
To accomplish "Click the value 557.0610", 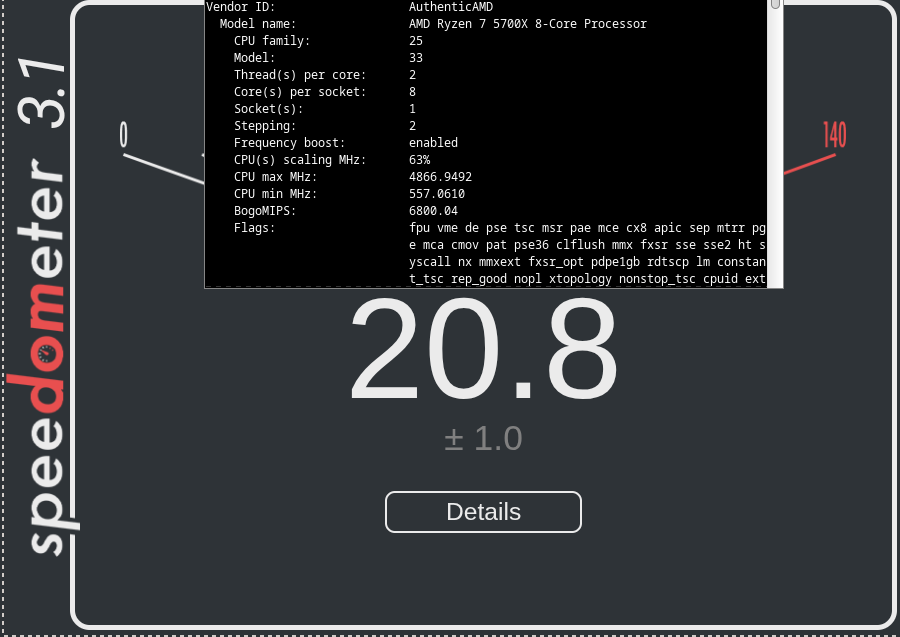I will tap(437, 194).
